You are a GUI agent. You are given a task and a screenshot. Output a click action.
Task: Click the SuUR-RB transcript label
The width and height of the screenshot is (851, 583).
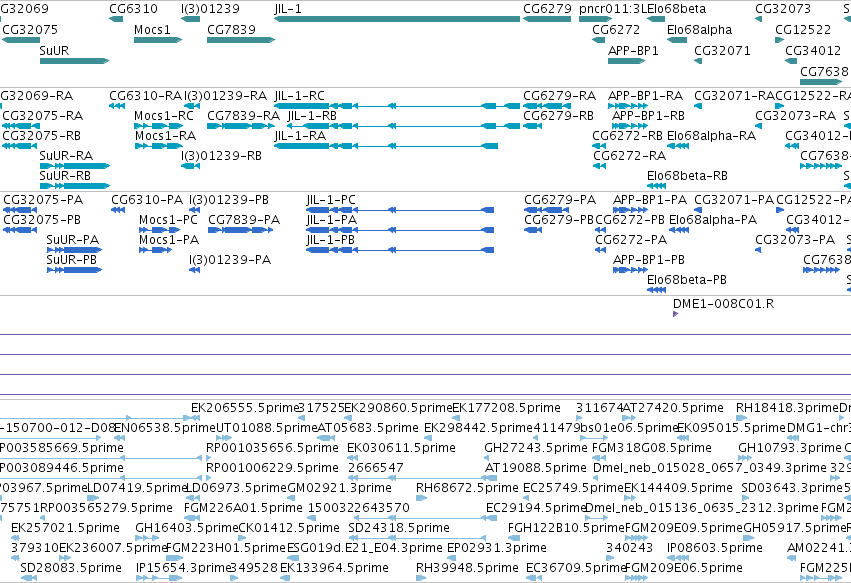65,176
